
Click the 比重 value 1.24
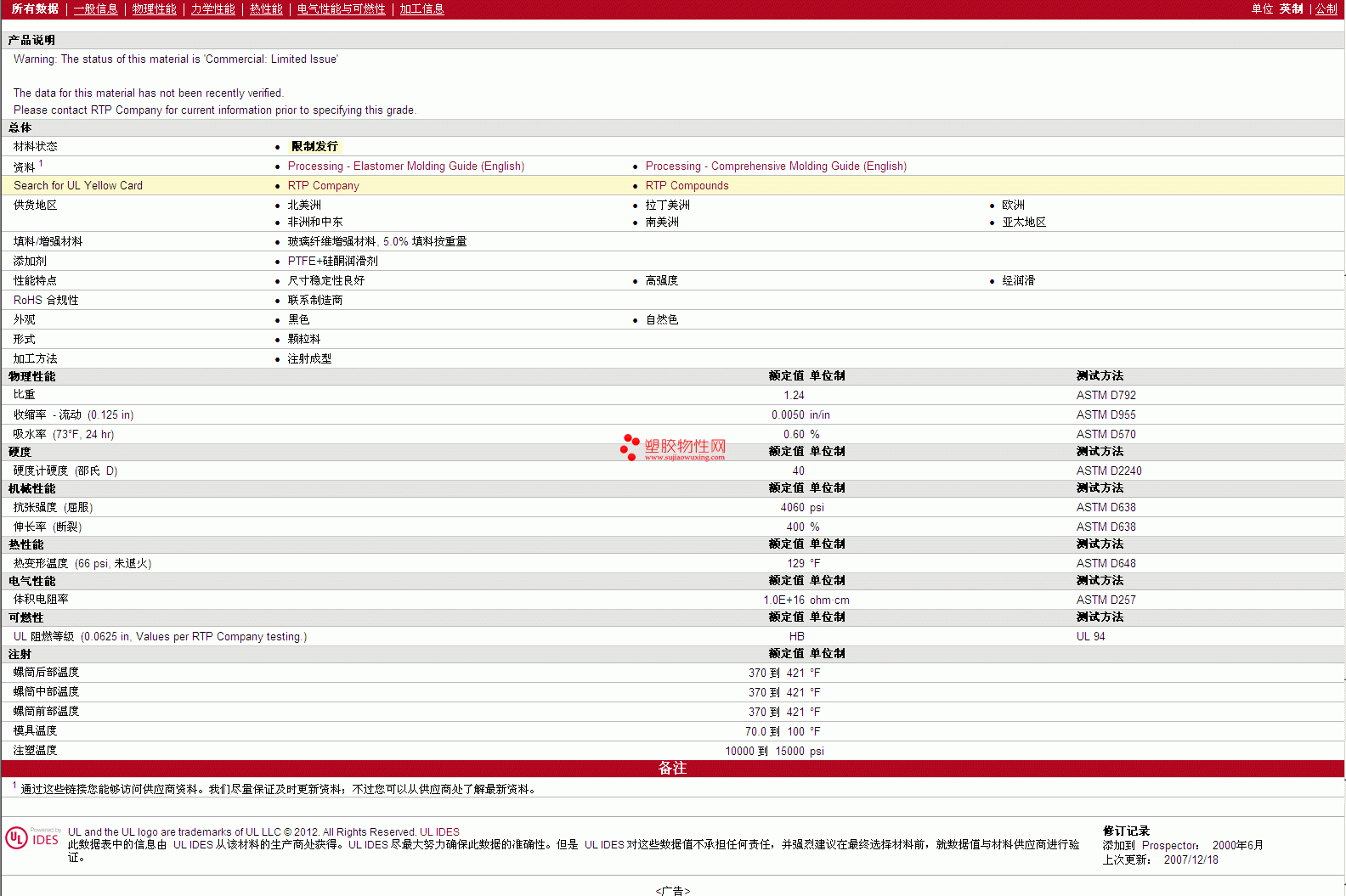(794, 396)
